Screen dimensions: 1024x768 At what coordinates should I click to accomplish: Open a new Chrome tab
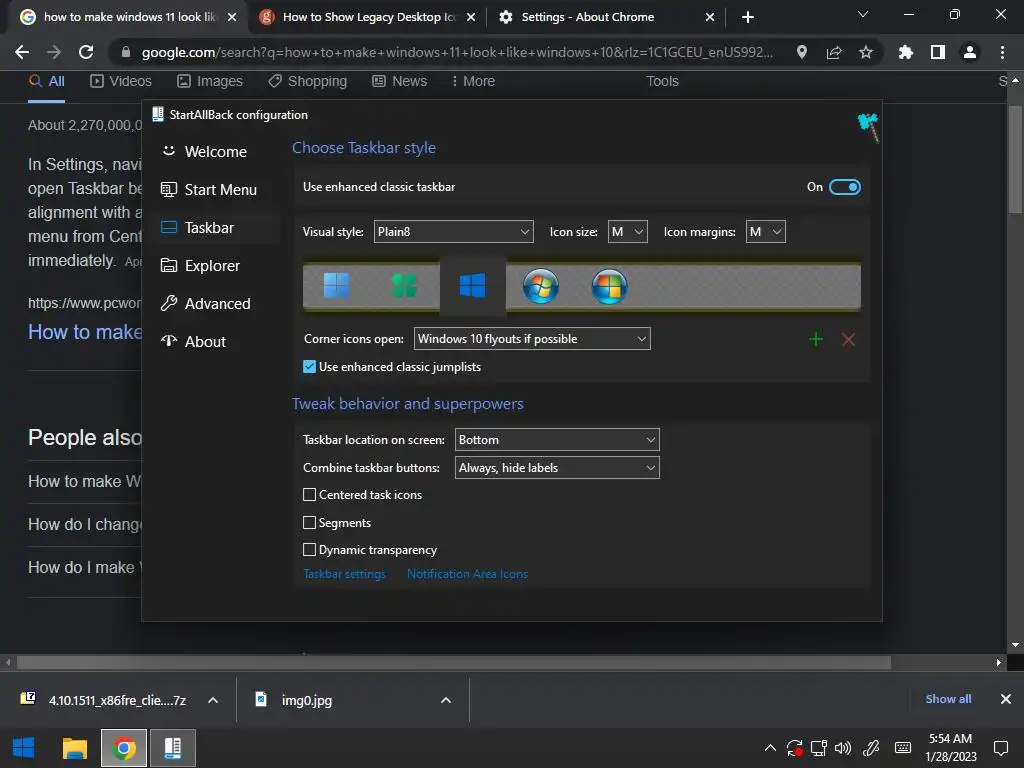pyautogui.click(x=748, y=17)
